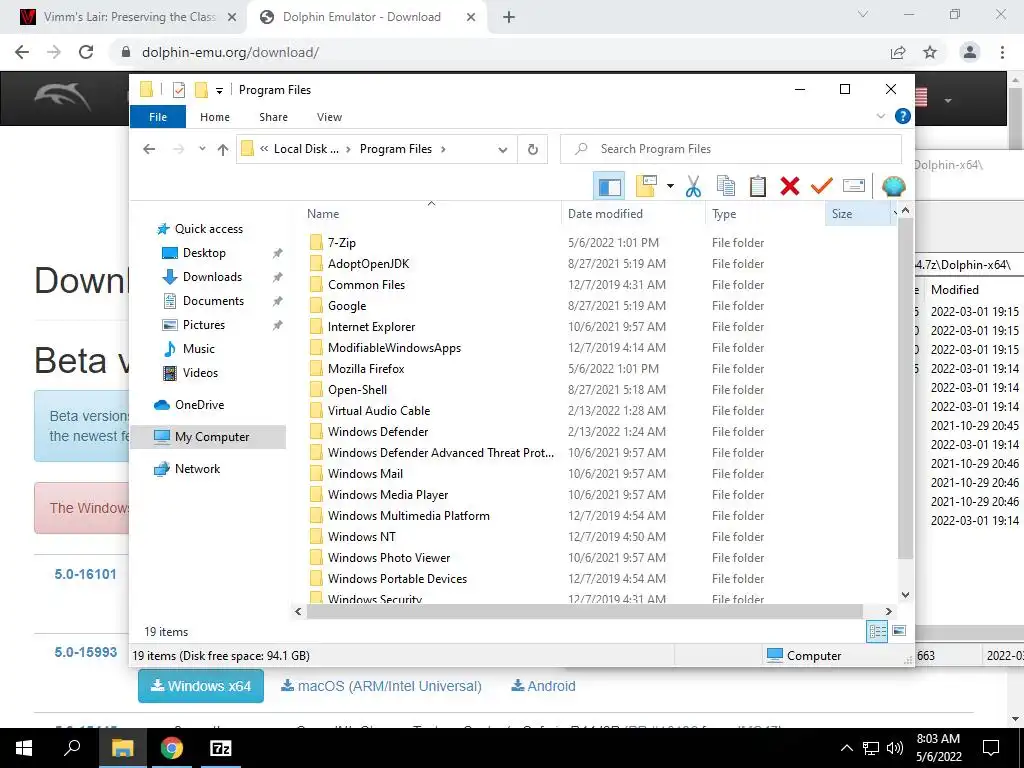The height and width of the screenshot is (768, 1024).
Task: Open the Home ribbon tab
Action: coord(215,117)
